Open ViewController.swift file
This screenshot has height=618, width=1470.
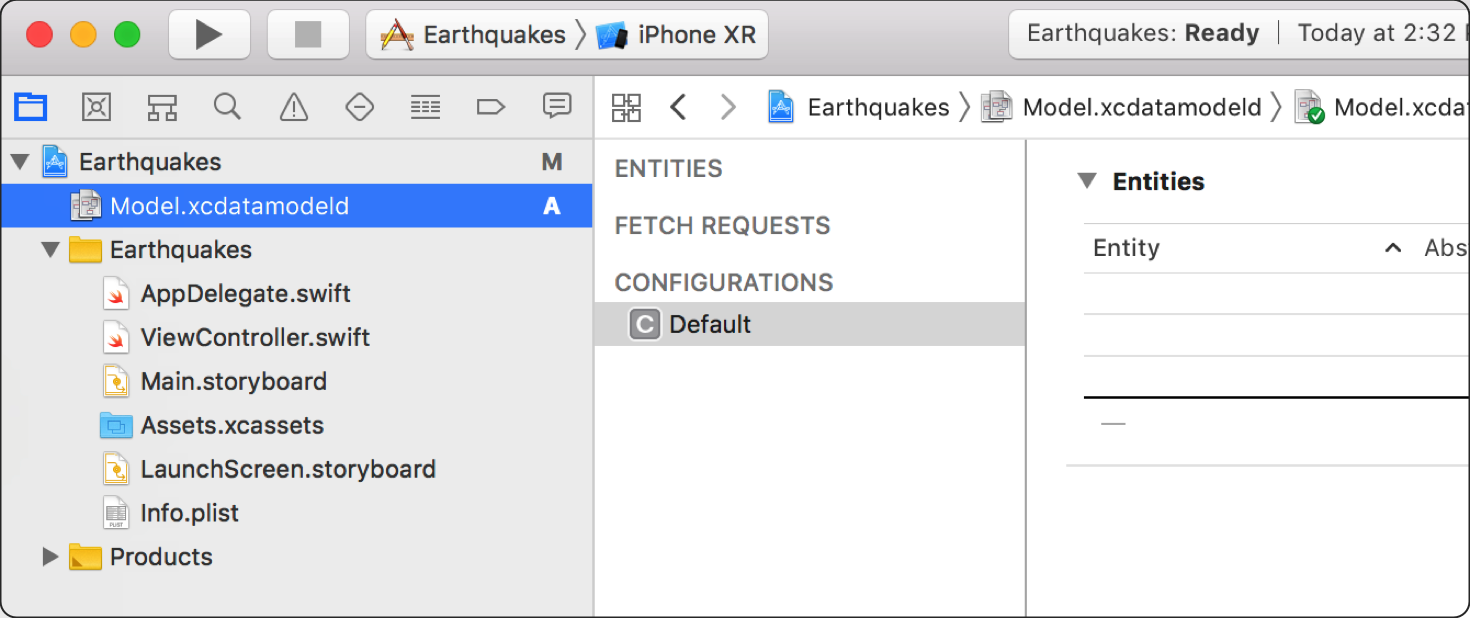click(255, 337)
